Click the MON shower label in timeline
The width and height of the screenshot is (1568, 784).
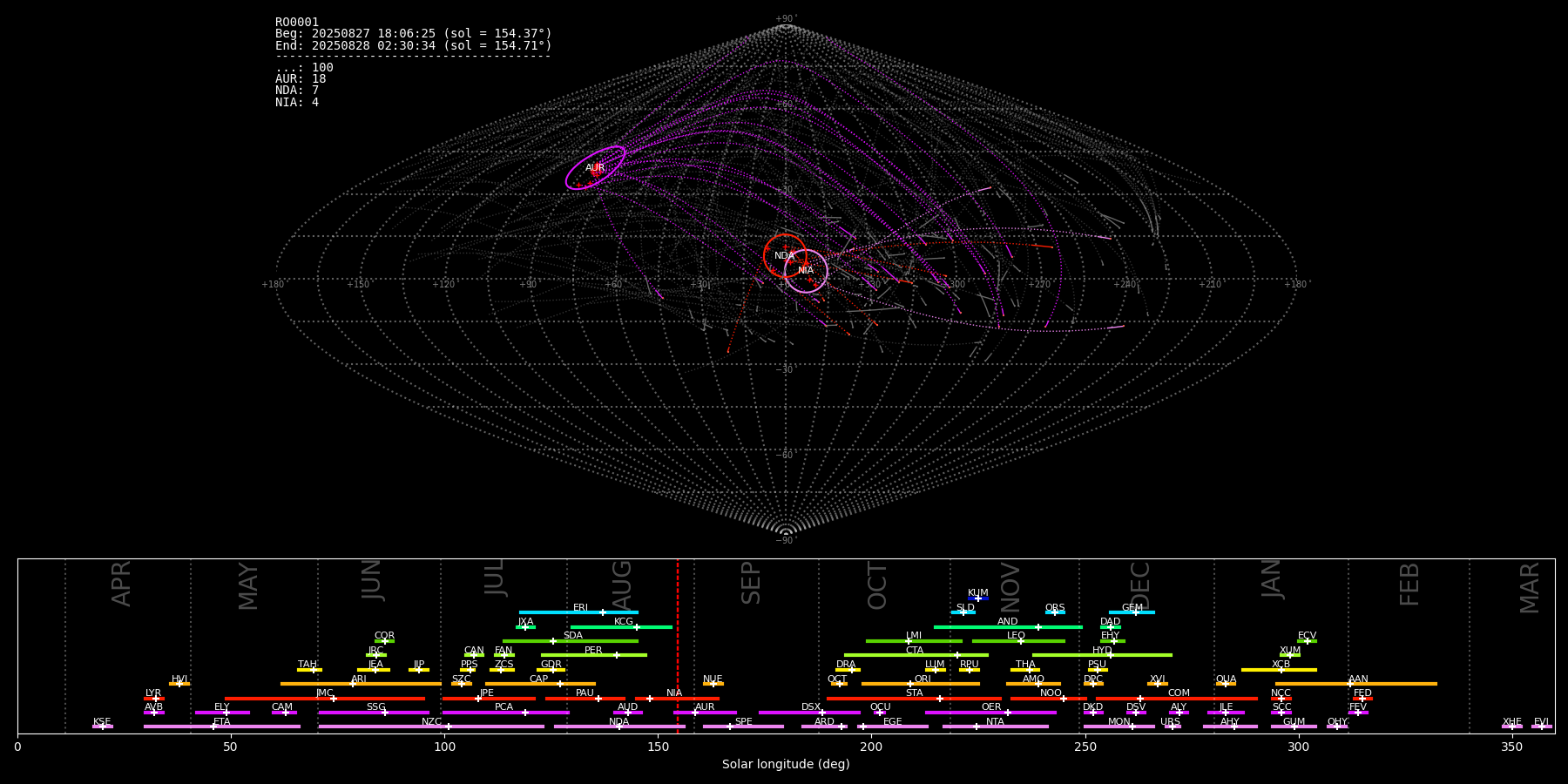point(1119,722)
